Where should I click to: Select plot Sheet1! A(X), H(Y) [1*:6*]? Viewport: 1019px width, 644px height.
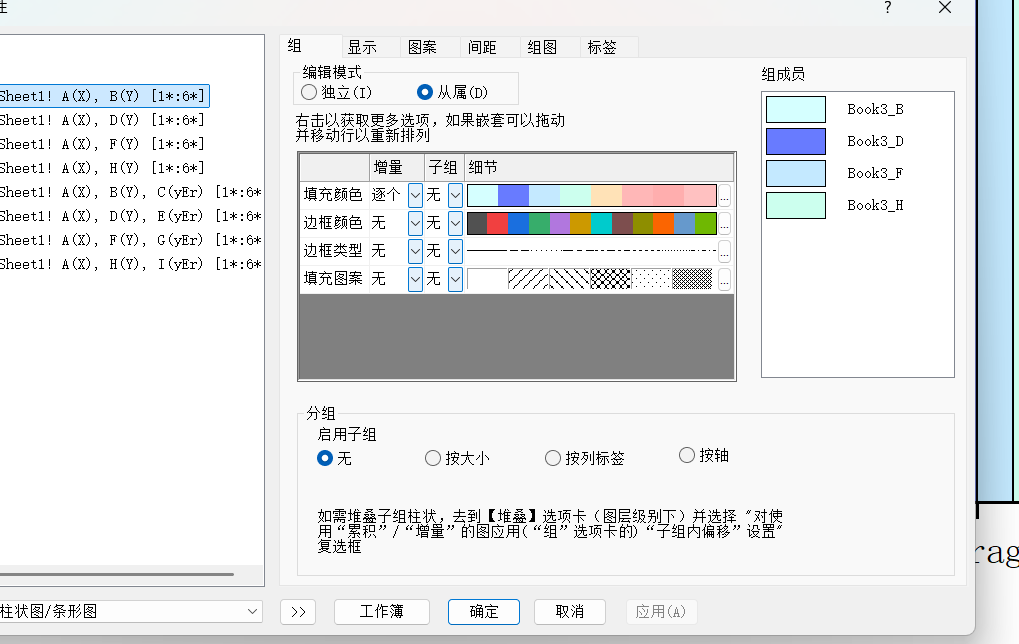[102, 168]
